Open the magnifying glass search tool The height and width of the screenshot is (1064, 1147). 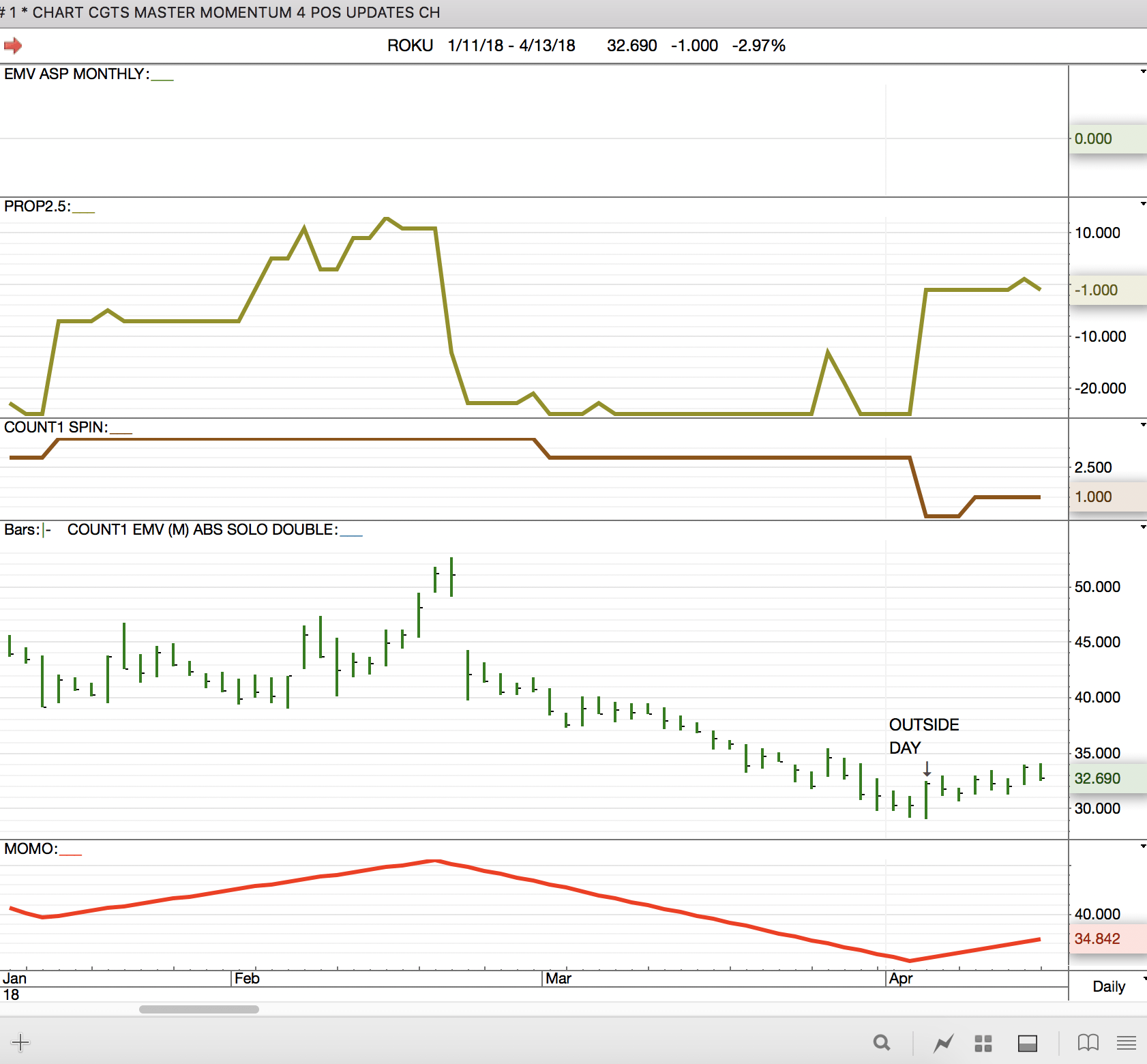882,1042
